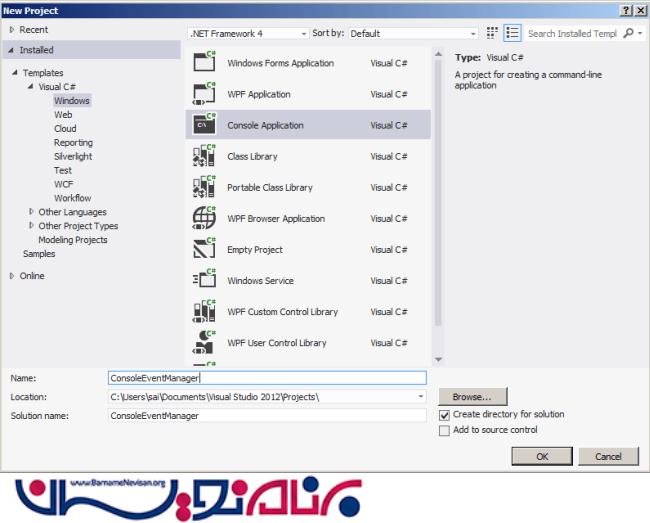
Task: Choose the Portable Class Library icon
Action: click(x=204, y=187)
